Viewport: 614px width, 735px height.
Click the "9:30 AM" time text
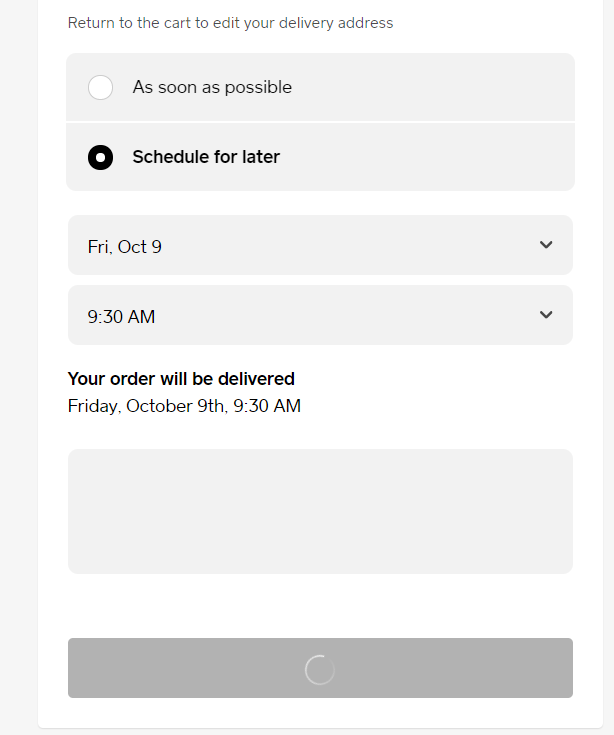click(121, 317)
